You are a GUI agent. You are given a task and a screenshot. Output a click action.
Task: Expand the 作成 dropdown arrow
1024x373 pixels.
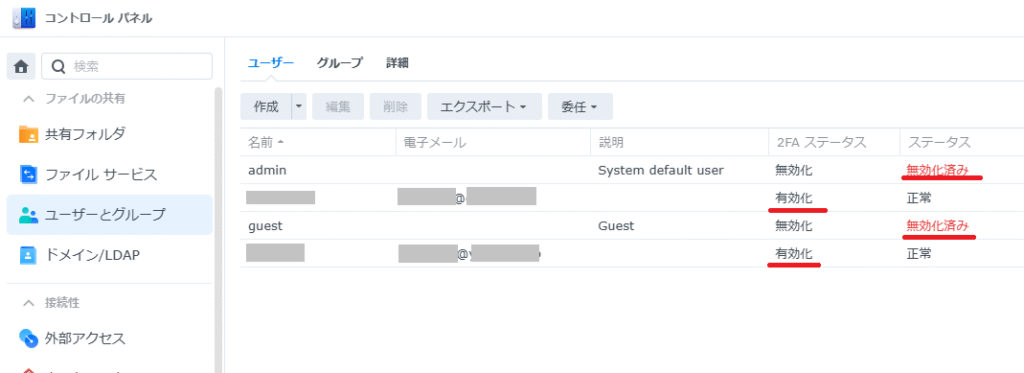click(299, 106)
